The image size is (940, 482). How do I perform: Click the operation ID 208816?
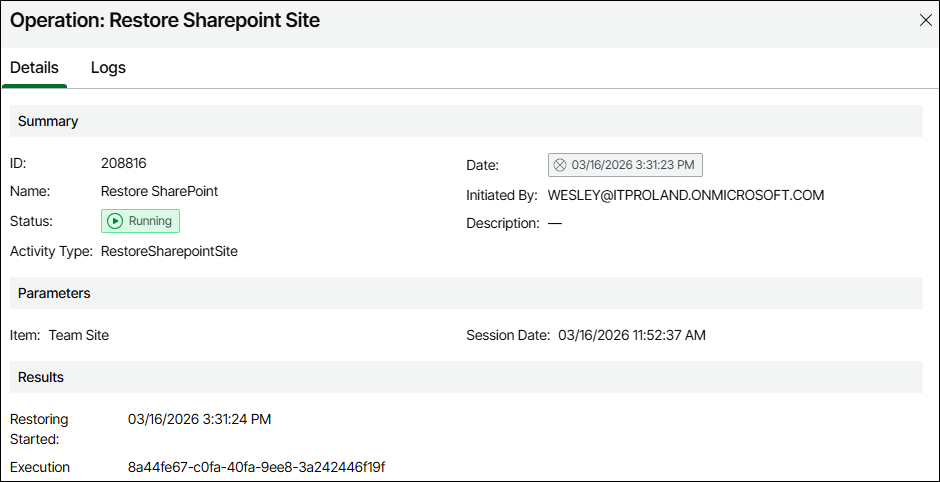click(124, 163)
